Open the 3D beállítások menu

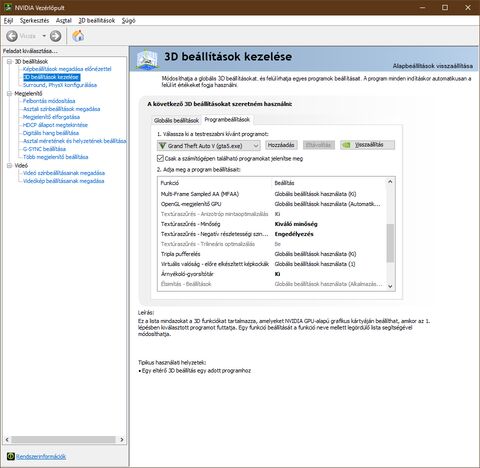click(97, 21)
